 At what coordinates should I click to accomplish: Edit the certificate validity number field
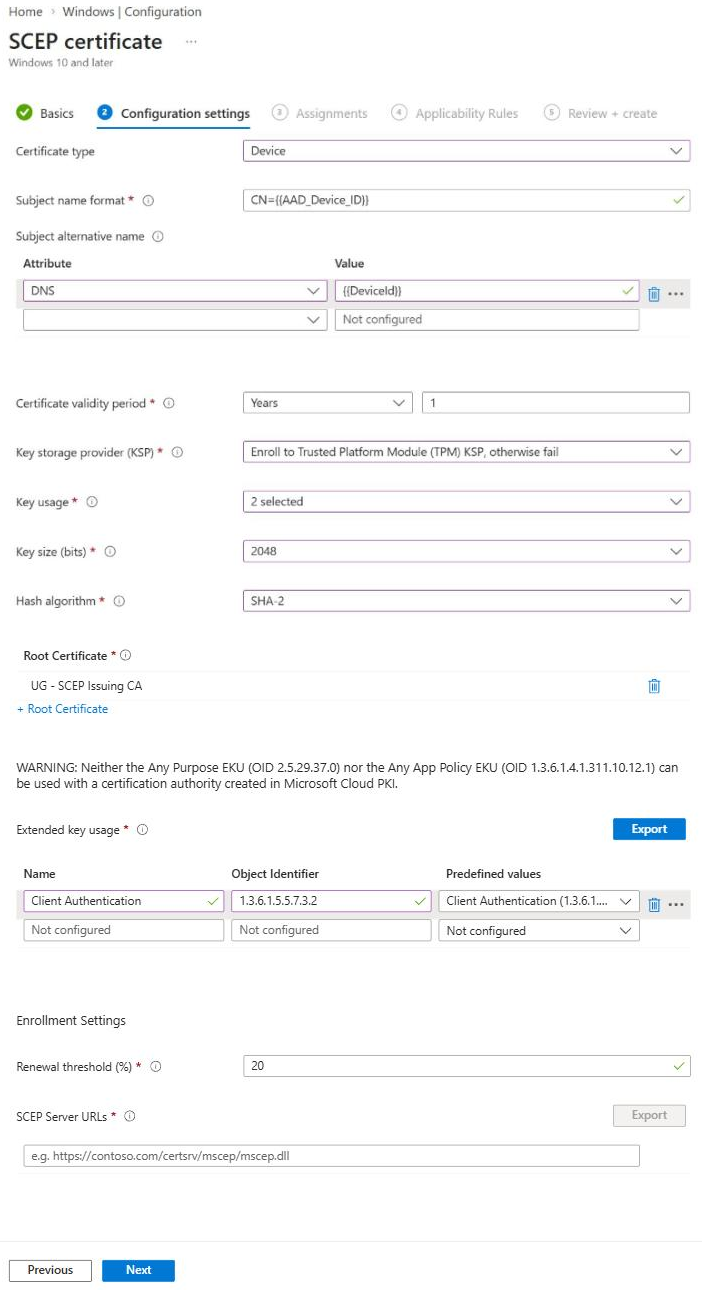click(x=556, y=403)
